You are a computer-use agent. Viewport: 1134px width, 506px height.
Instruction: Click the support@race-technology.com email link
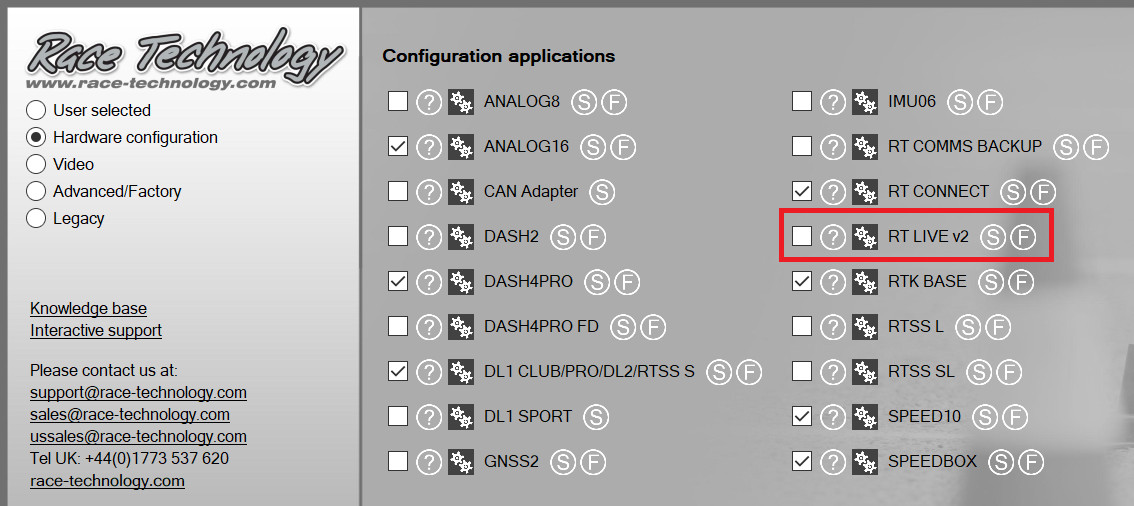click(x=138, y=393)
